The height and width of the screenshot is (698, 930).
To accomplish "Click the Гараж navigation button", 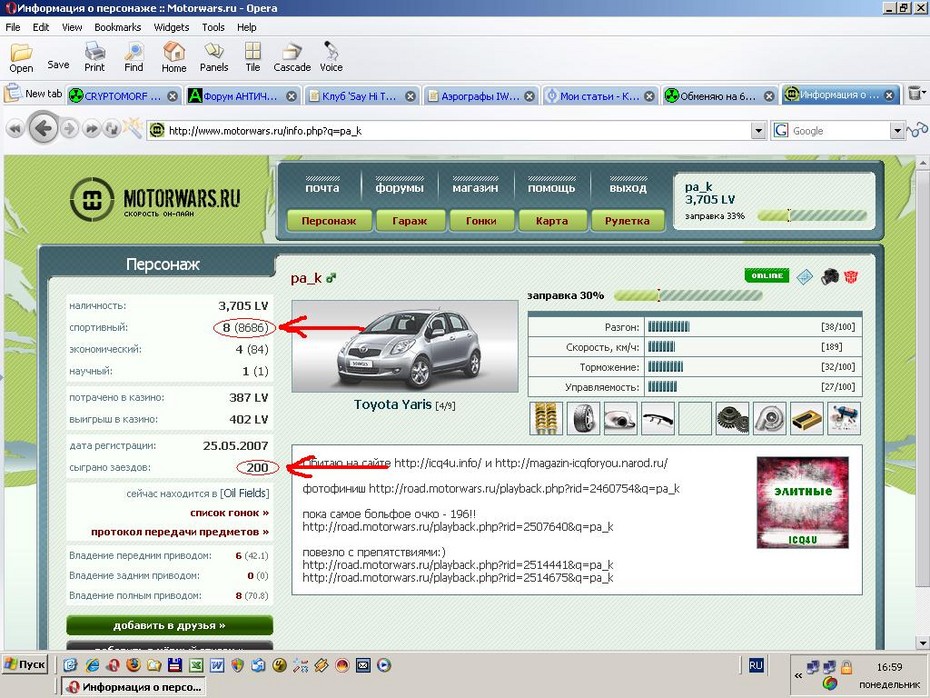I will click(x=409, y=221).
